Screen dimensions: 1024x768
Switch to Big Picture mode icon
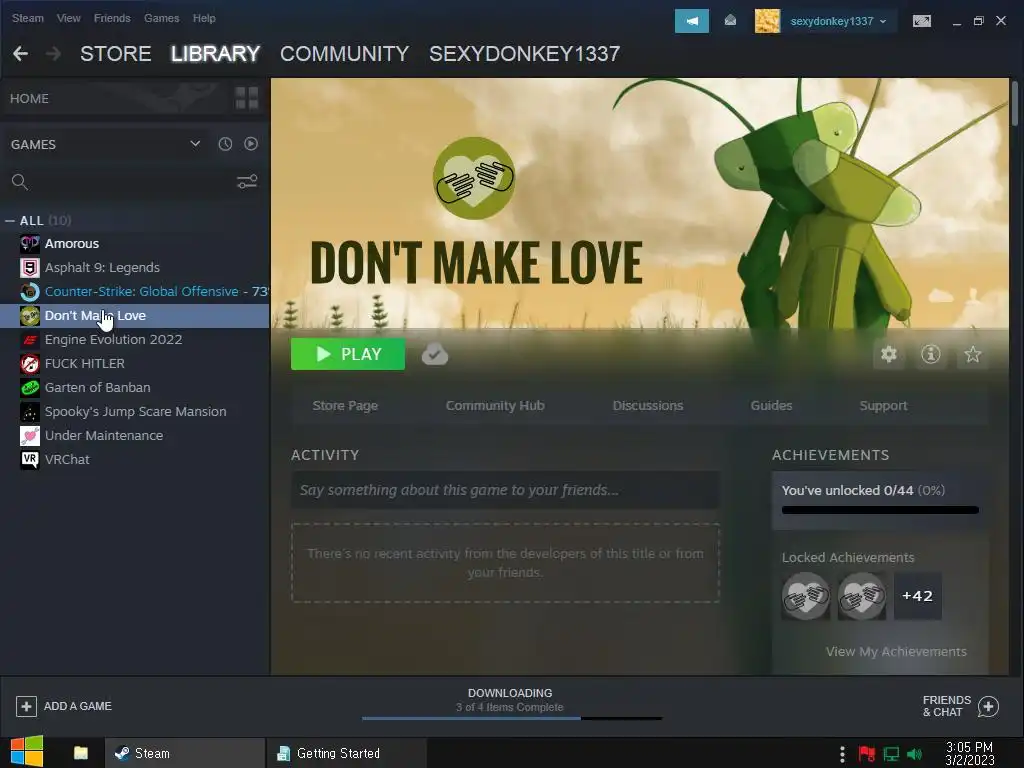point(921,21)
